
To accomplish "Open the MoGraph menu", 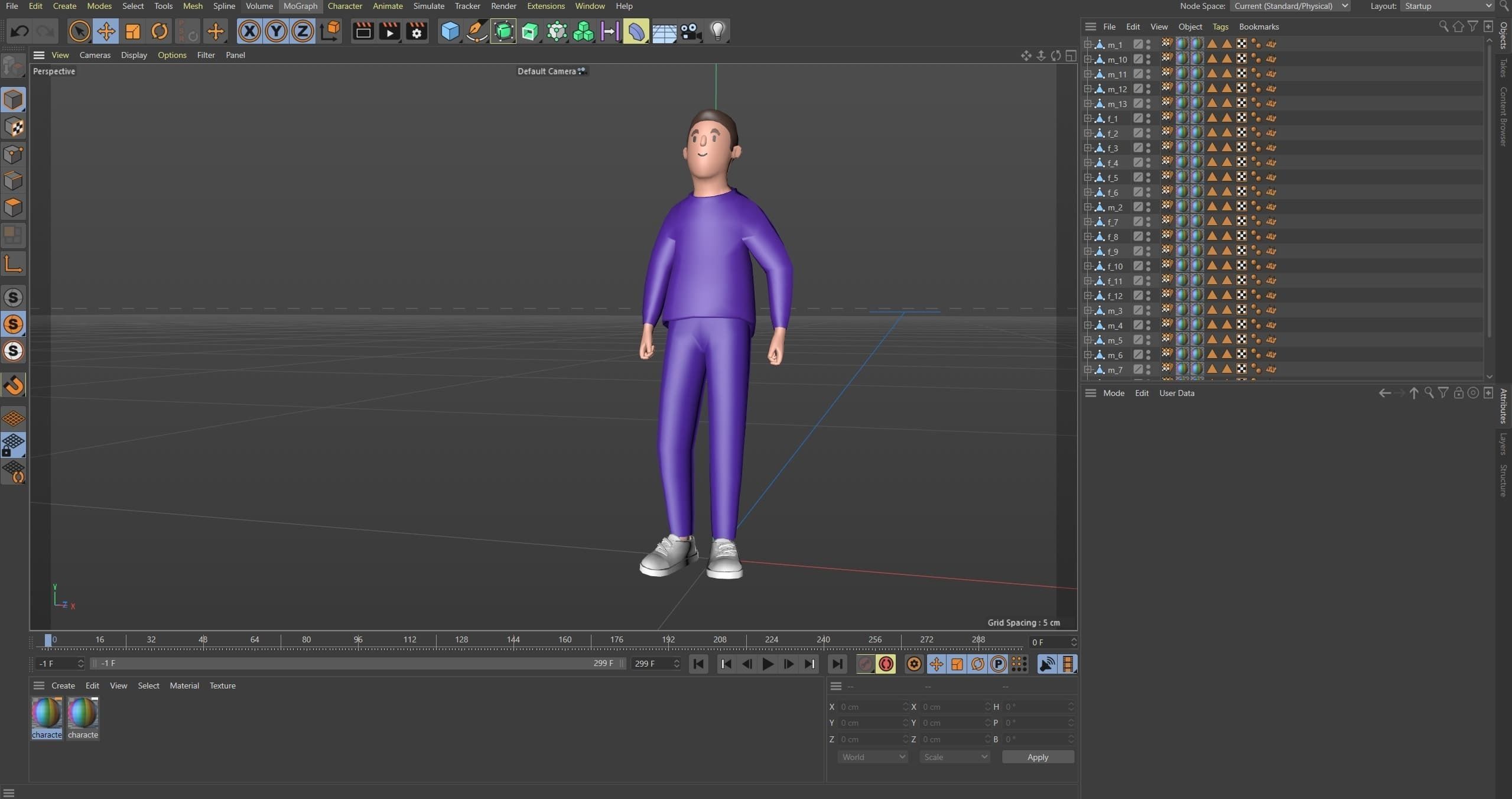I will click(x=300, y=6).
